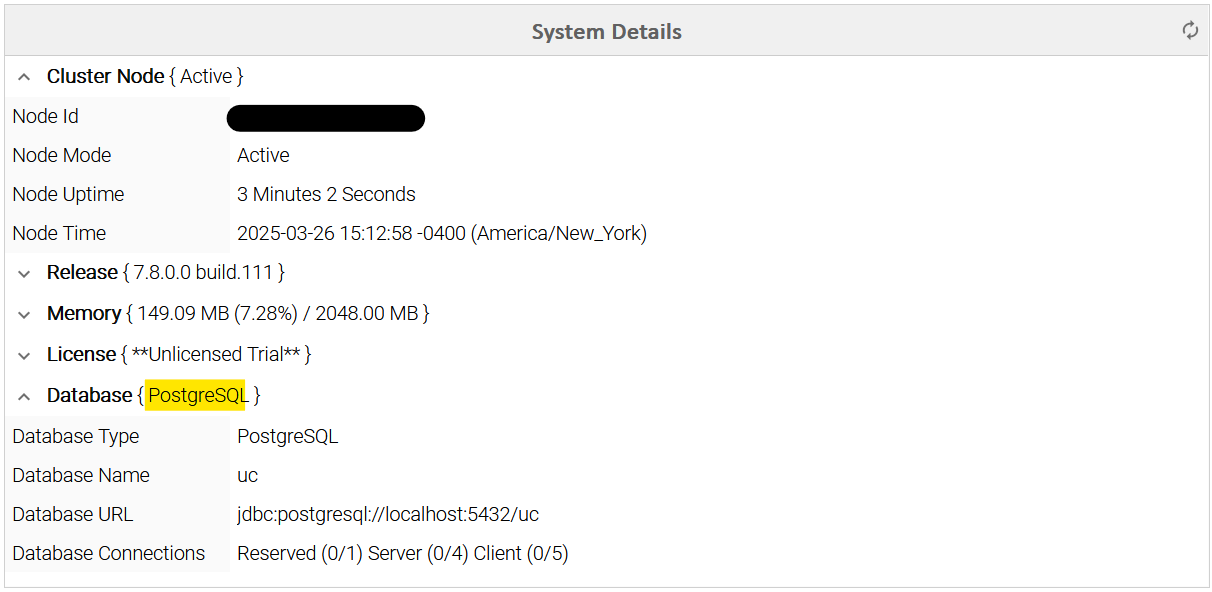Image resolution: width=1212 pixels, height=592 pixels.
Task: Collapse the Cluster Node section chevron
Action: pos(25,77)
